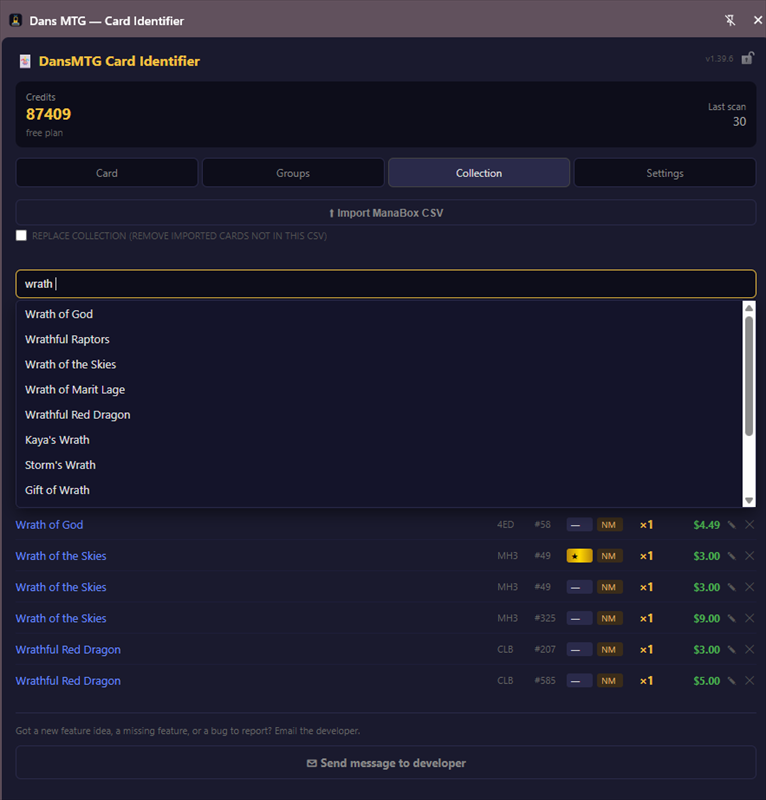The width and height of the screenshot is (766, 800).
Task: Edit the foil Wrath of the Skies entry
Action: pyautogui.click(x=731, y=556)
